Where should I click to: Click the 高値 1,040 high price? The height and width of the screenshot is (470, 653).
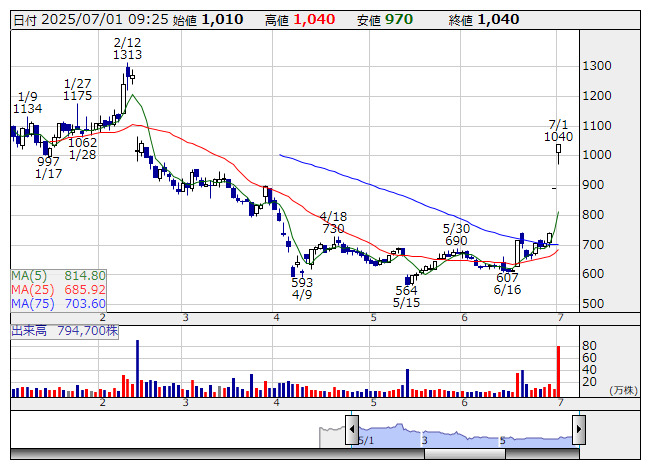pyautogui.click(x=300, y=20)
